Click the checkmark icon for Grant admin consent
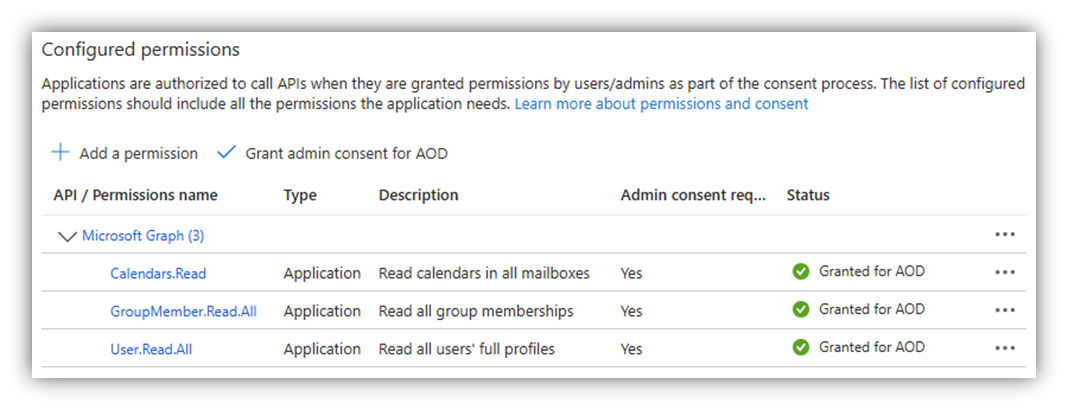The width and height of the screenshot is (1068, 410). pos(226,153)
